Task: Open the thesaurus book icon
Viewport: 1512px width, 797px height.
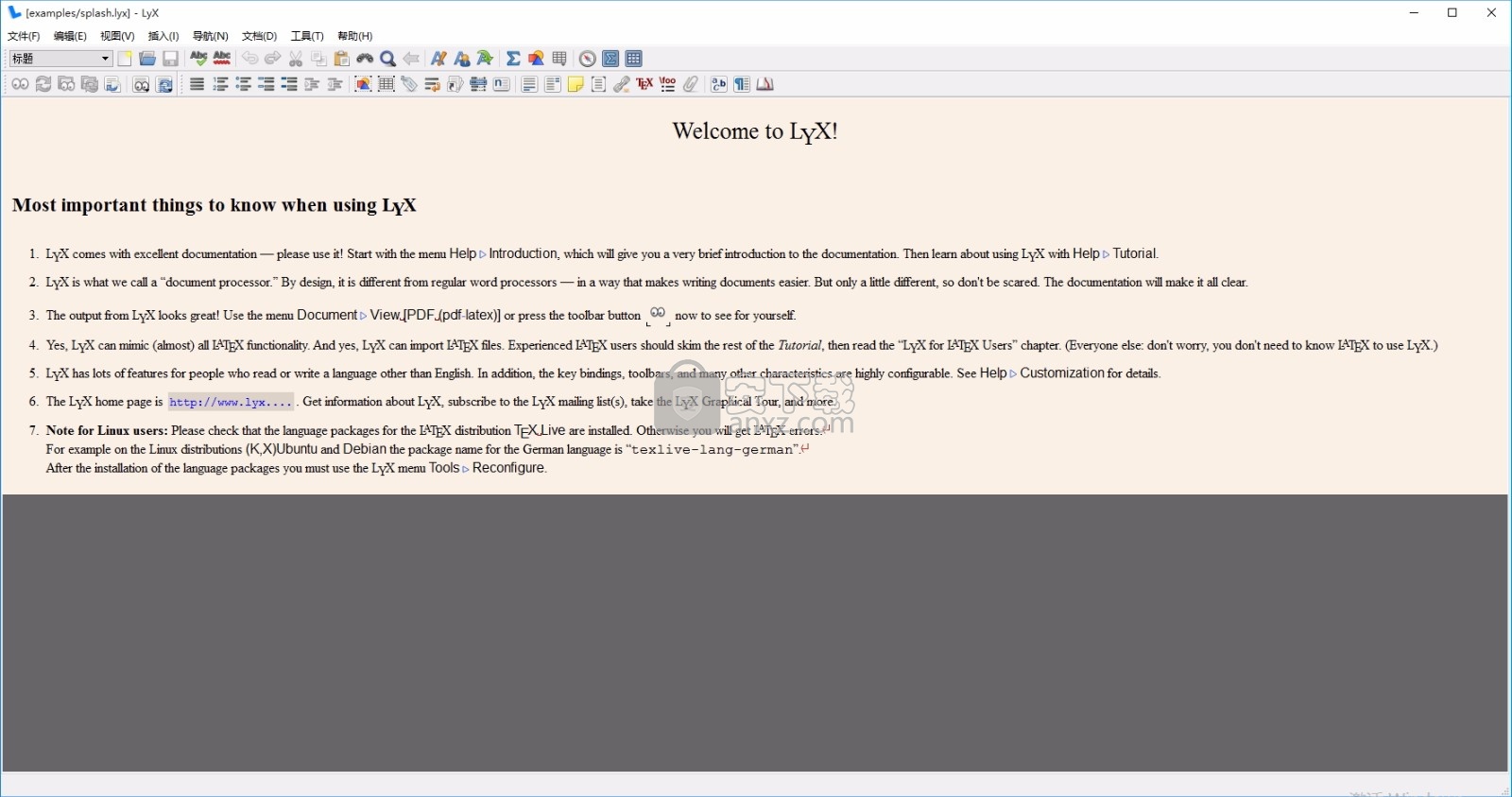Action: [x=765, y=84]
